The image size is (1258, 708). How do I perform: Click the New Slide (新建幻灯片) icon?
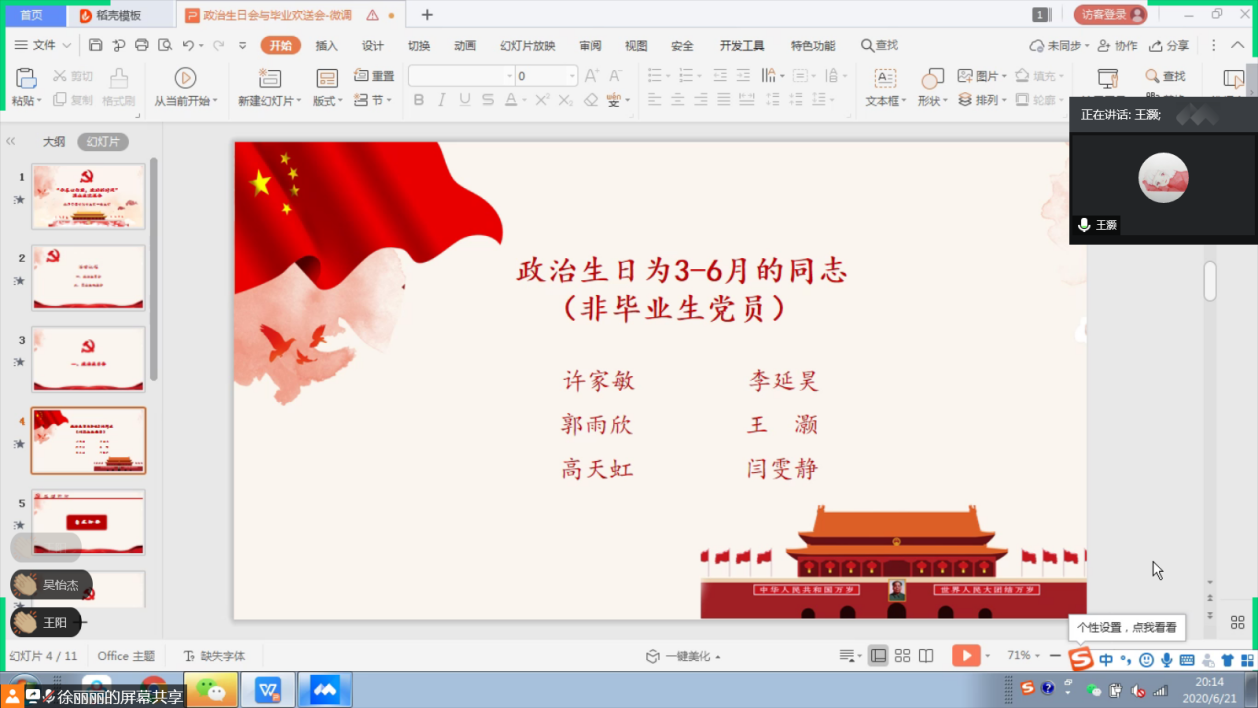269,79
